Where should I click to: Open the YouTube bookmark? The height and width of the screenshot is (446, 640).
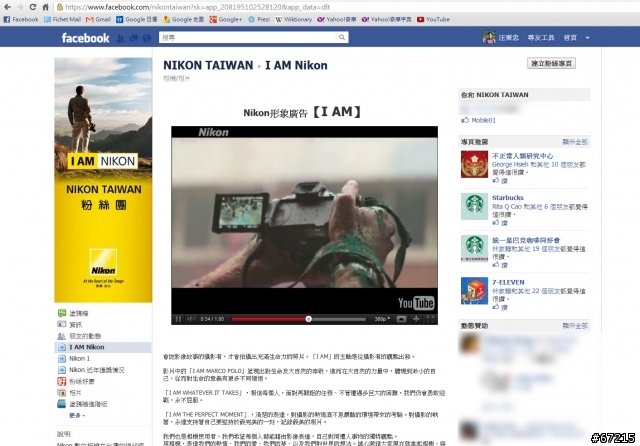pos(433,19)
